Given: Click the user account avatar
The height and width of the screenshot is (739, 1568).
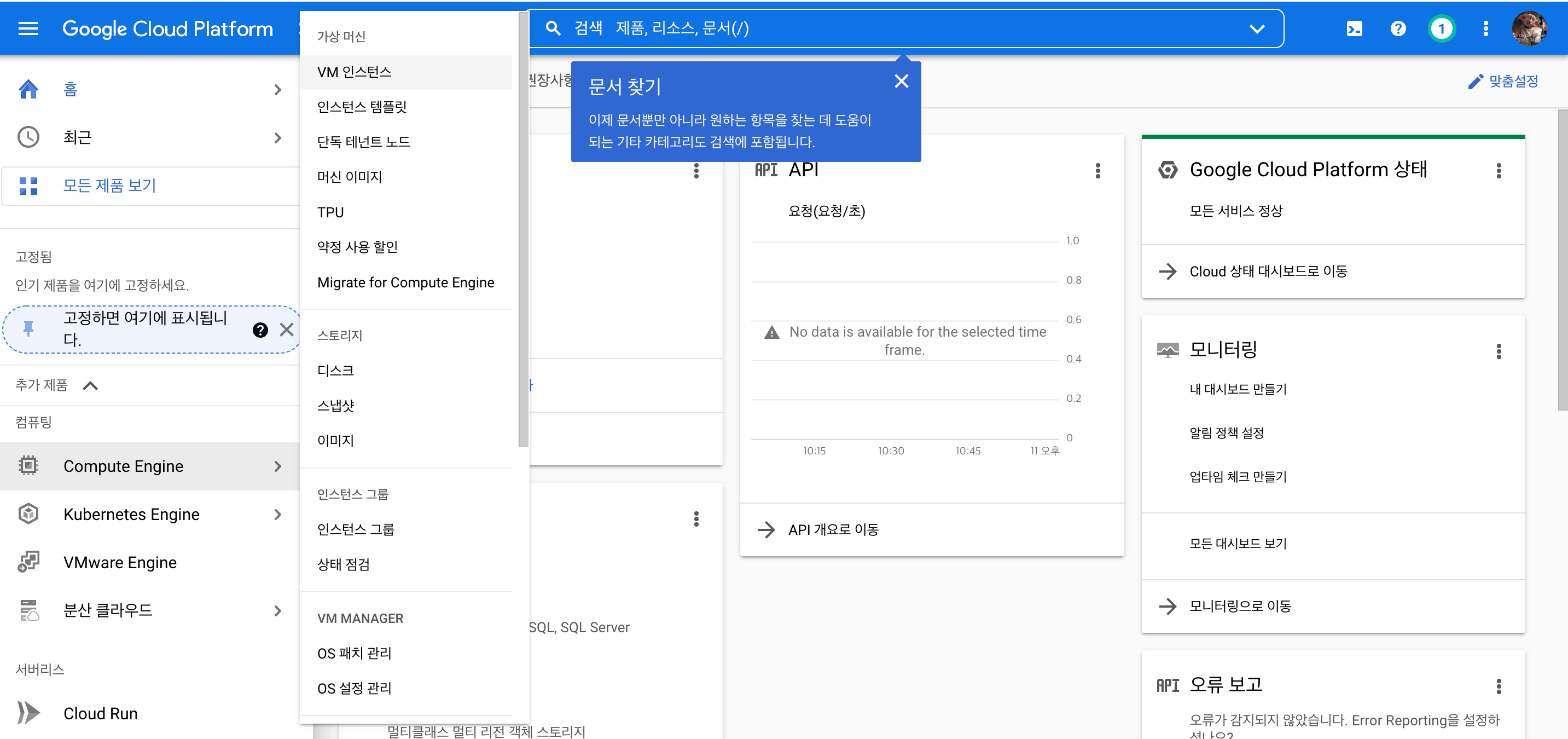Looking at the screenshot, I should [1529, 28].
